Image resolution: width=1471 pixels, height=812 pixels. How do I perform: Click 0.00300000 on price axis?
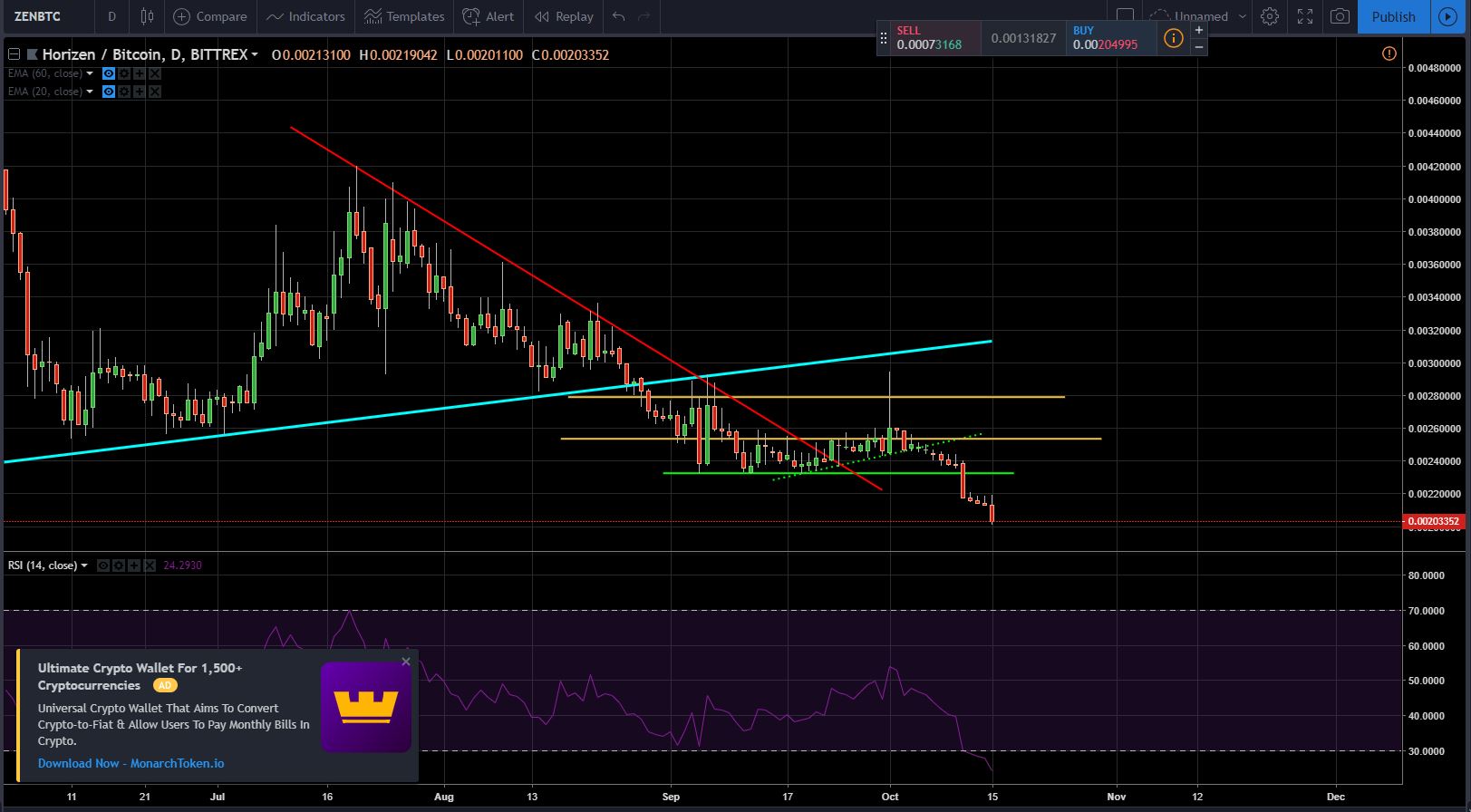click(x=1434, y=363)
